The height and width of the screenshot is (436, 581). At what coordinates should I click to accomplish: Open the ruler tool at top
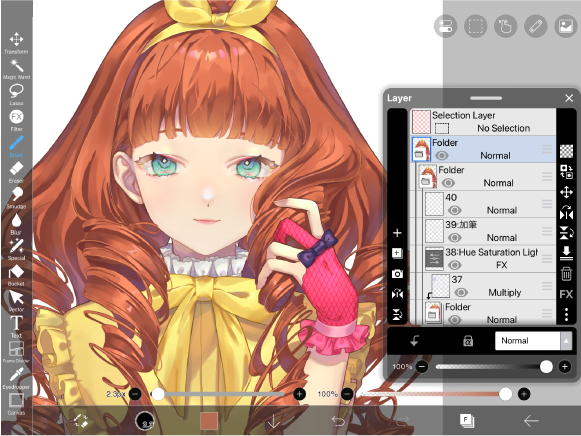535,26
